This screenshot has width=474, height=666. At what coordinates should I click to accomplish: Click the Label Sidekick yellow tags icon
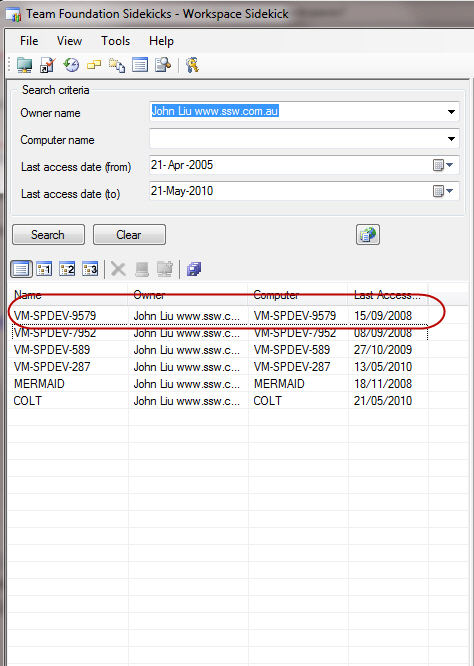point(94,65)
